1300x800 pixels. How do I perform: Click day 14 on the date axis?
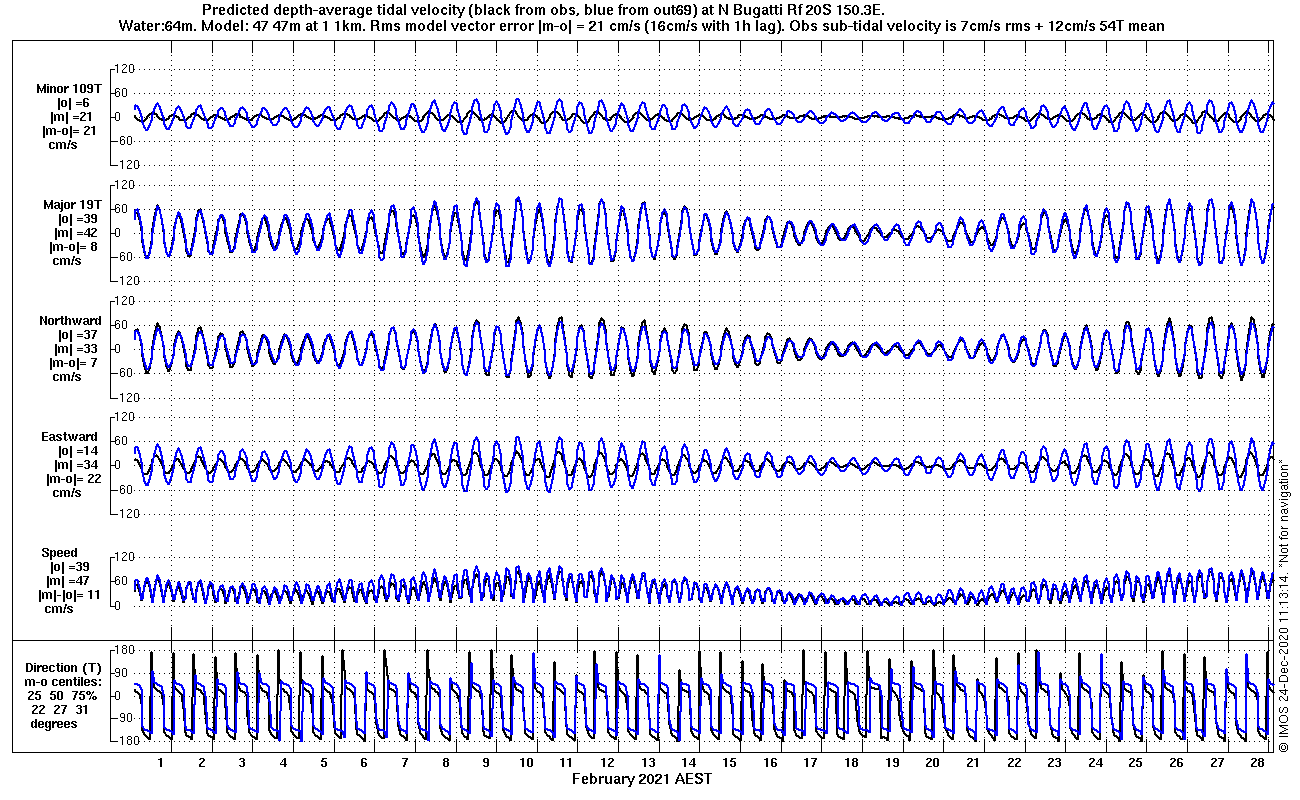pyautogui.click(x=690, y=763)
